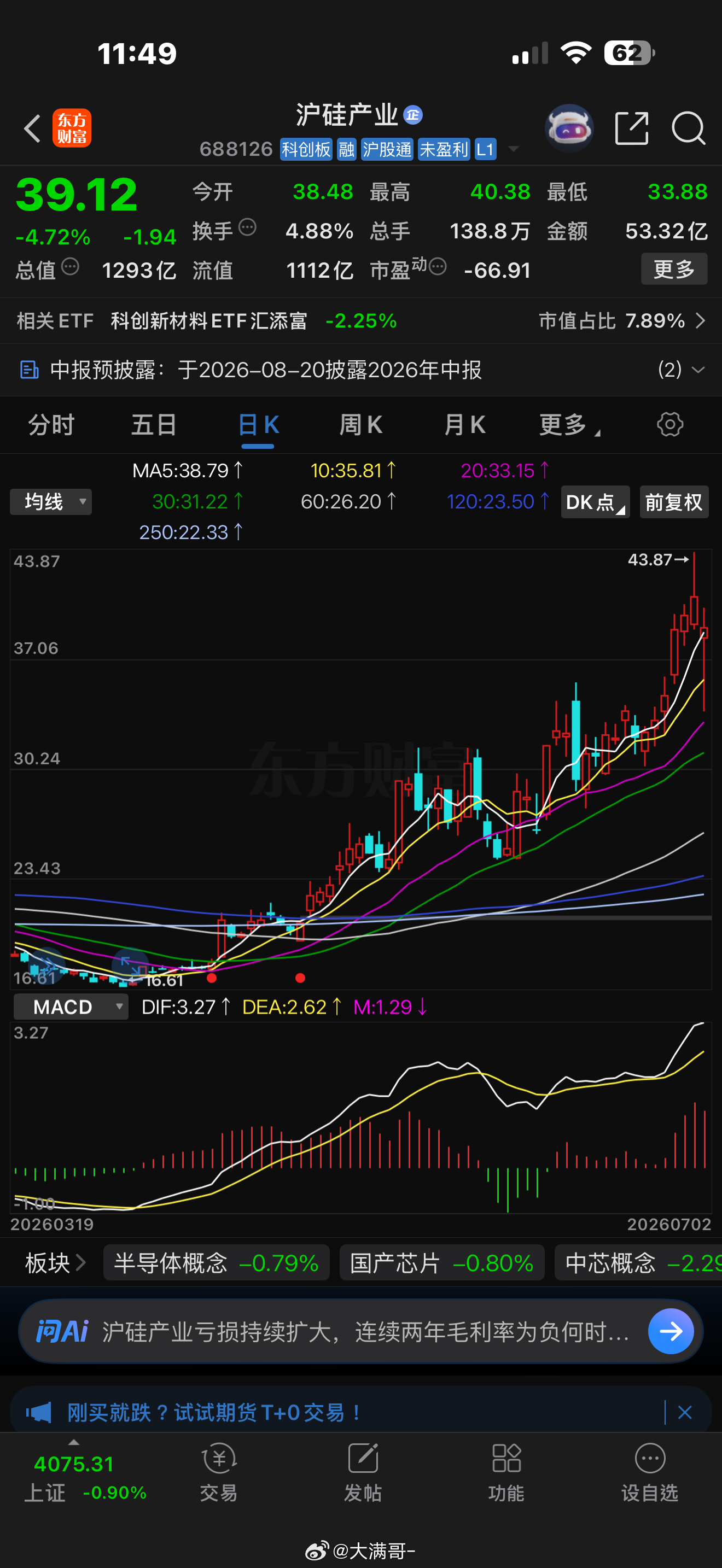
Task: Tap the 企 verified badge beside stock name
Action: pyautogui.click(x=414, y=114)
